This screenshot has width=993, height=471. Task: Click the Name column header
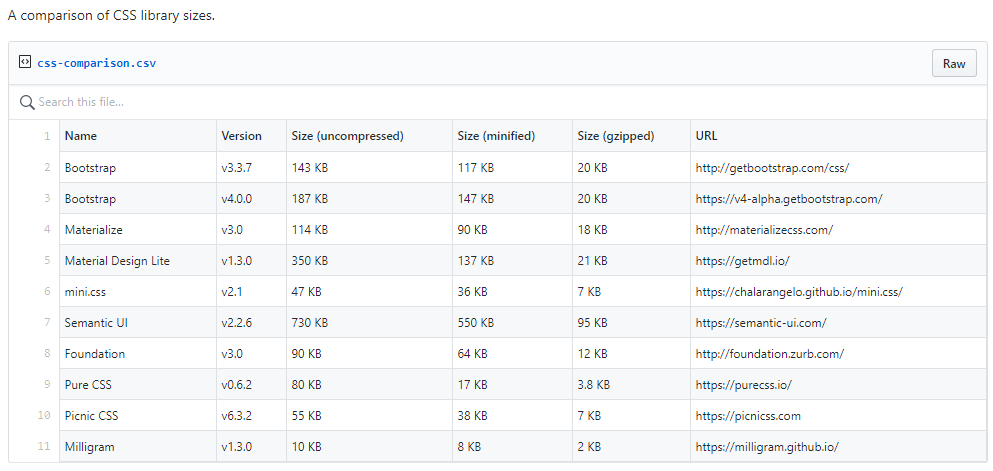point(81,136)
